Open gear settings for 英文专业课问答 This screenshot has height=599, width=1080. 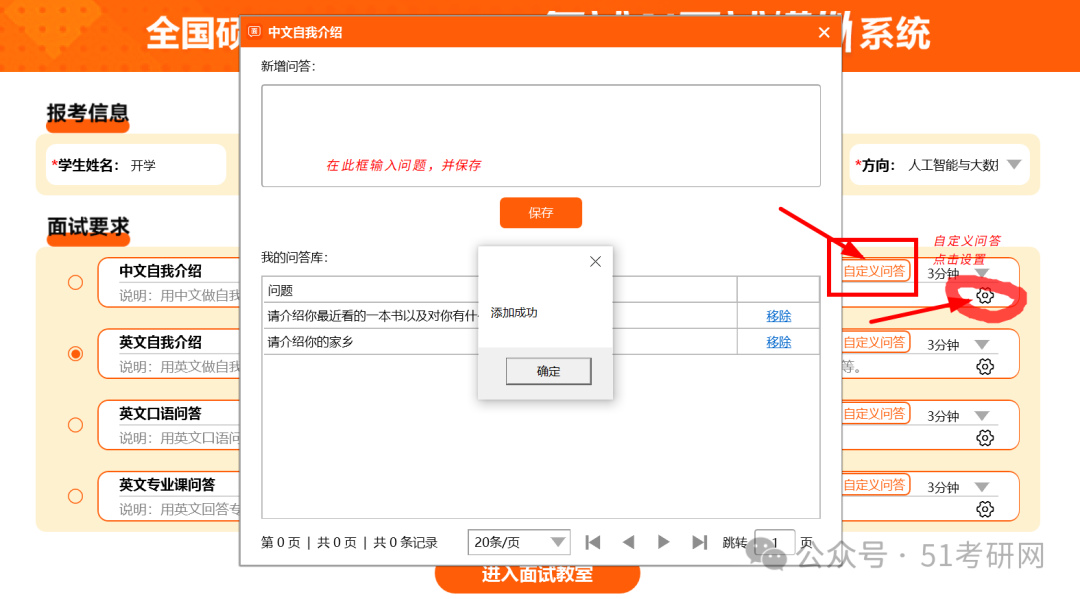(x=984, y=509)
